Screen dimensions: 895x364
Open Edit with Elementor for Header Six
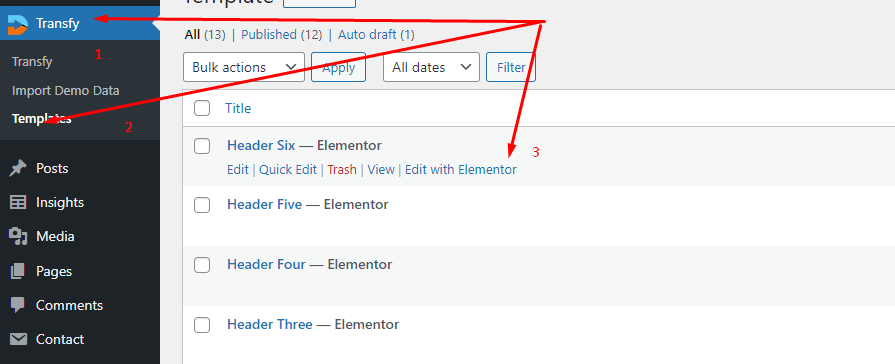(x=461, y=169)
